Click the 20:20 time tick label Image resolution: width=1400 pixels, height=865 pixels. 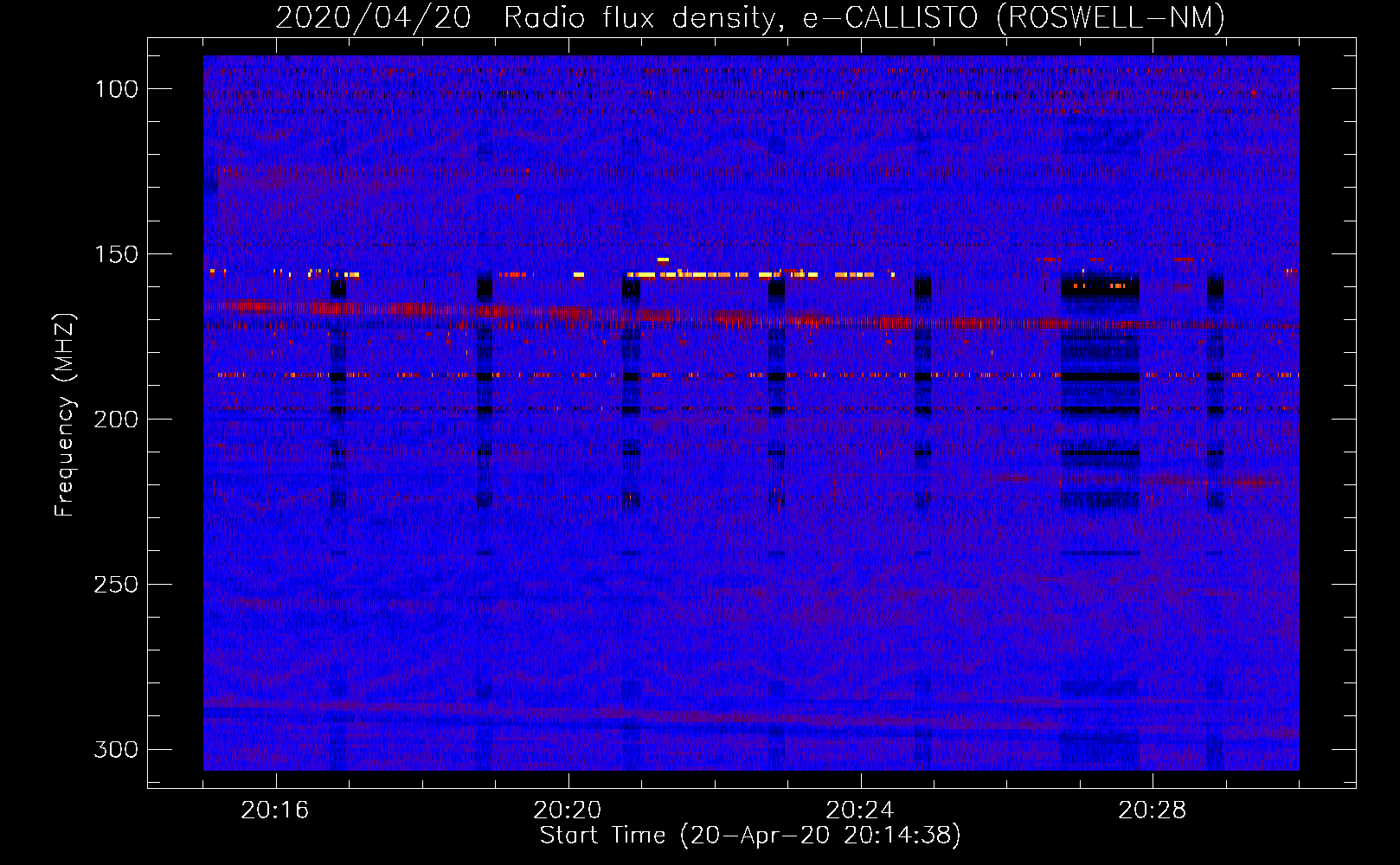click(x=568, y=811)
